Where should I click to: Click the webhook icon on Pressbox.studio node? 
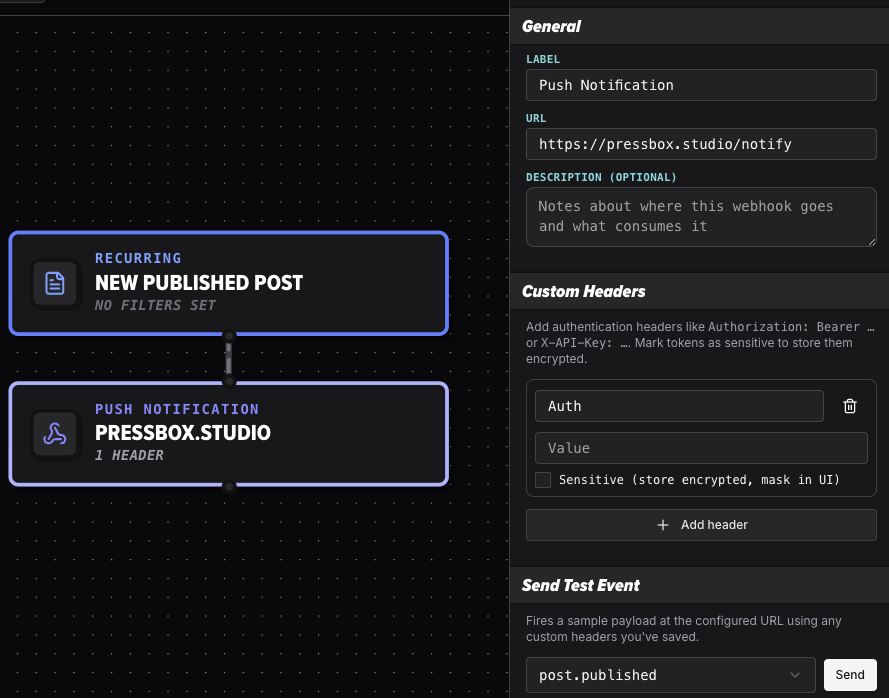coord(55,434)
